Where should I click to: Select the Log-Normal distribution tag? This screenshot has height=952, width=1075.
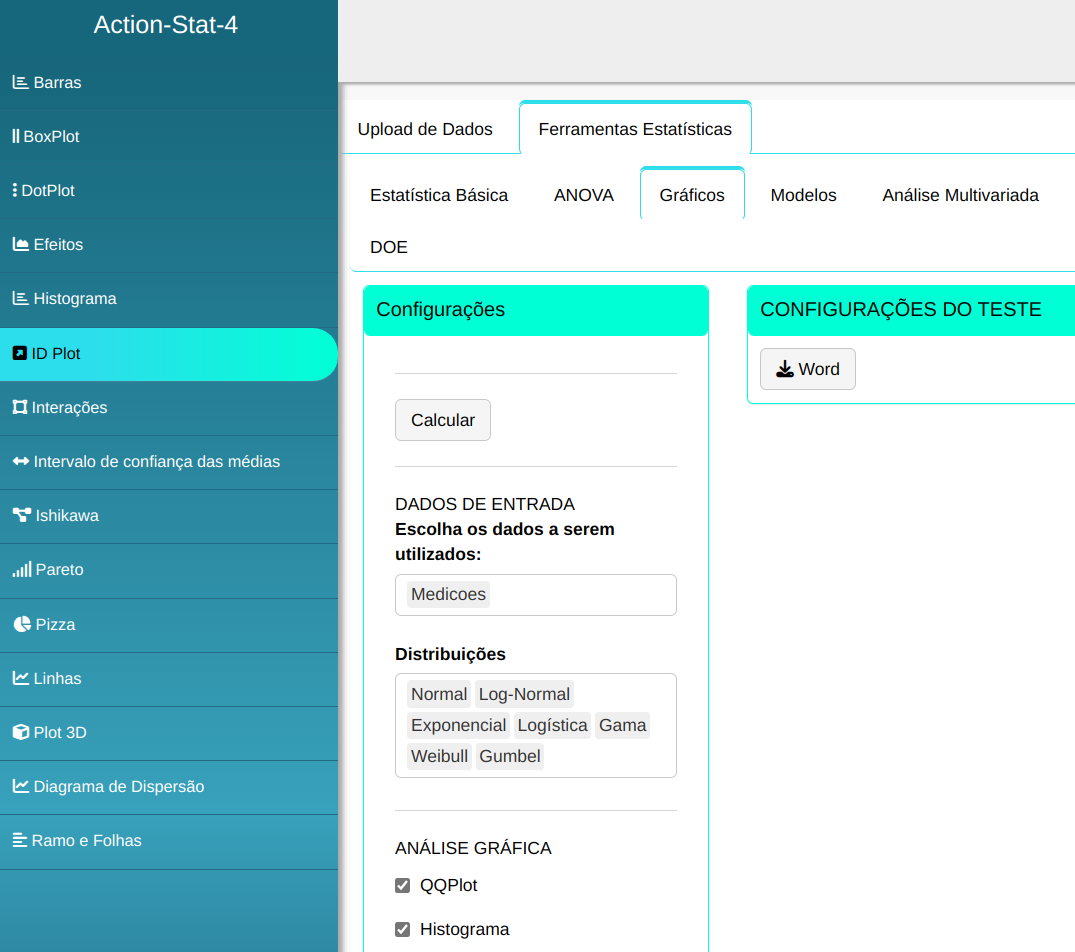(524, 694)
